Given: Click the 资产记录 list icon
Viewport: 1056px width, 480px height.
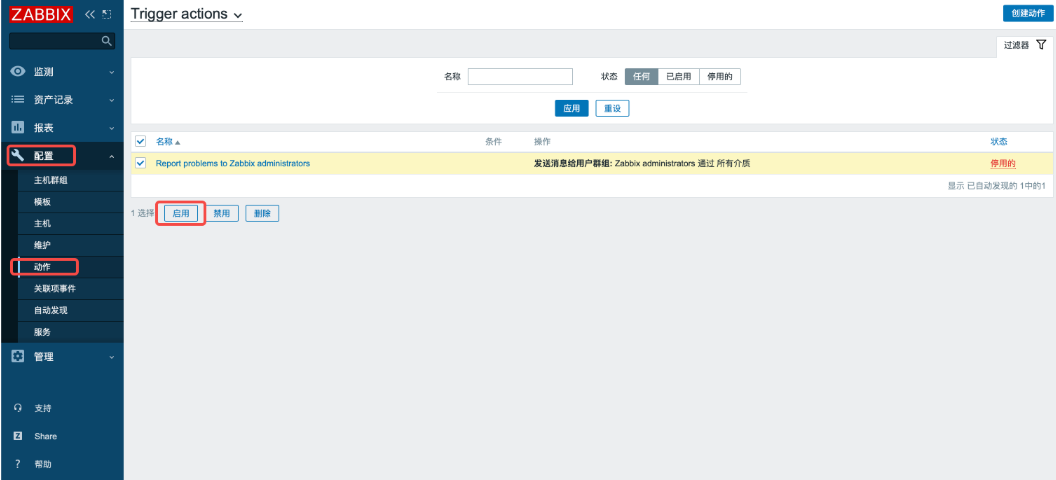Looking at the screenshot, I should coord(18,100).
